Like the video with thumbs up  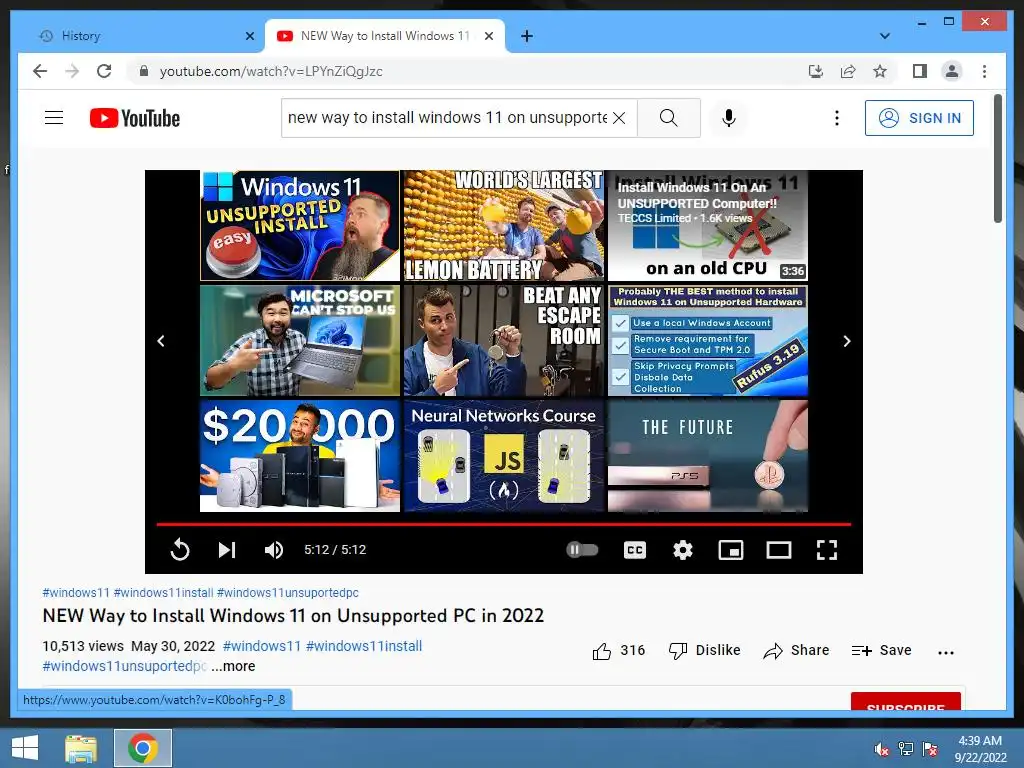618,650
